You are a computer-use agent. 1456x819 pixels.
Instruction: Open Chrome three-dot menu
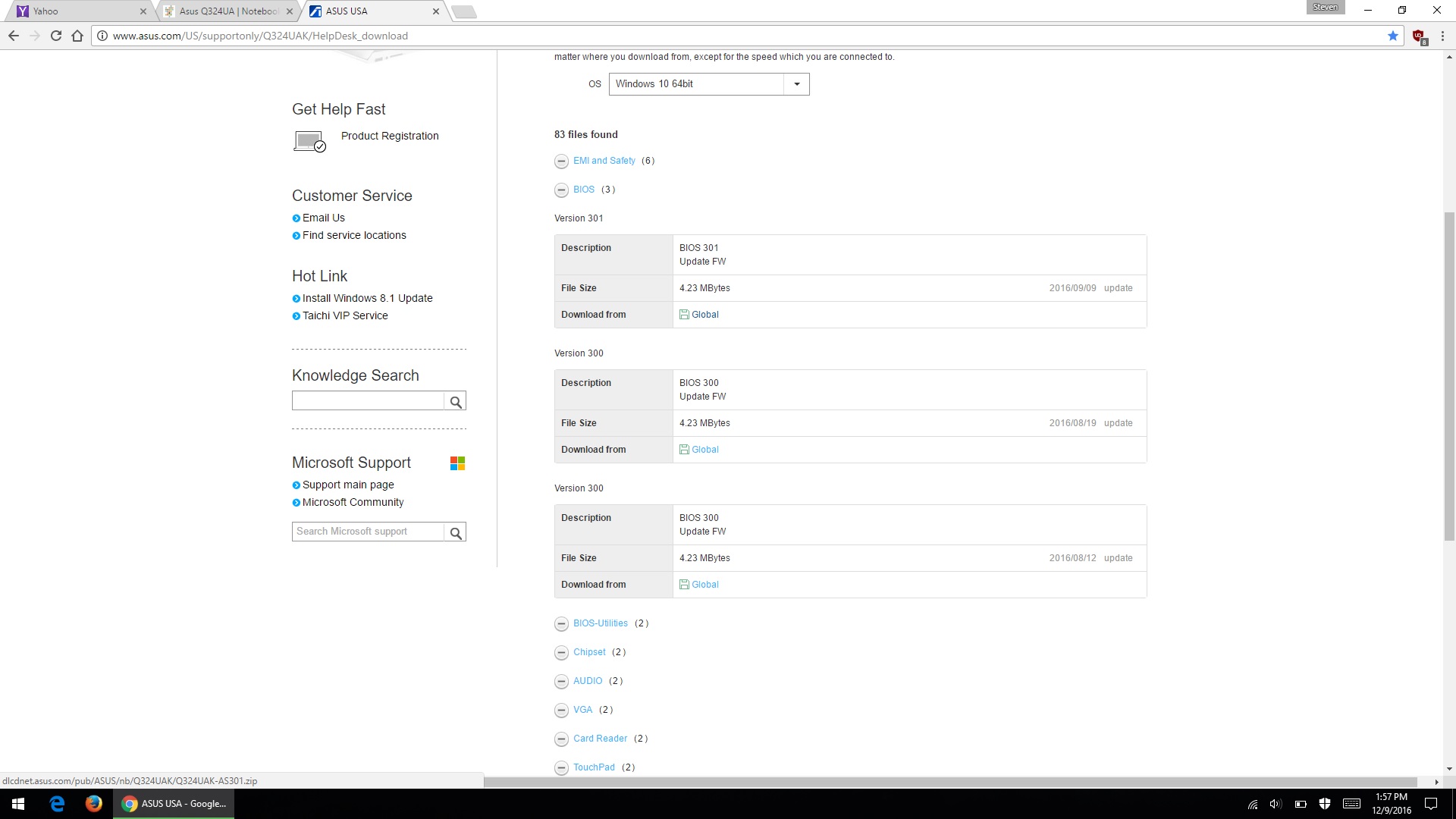tap(1442, 36)
